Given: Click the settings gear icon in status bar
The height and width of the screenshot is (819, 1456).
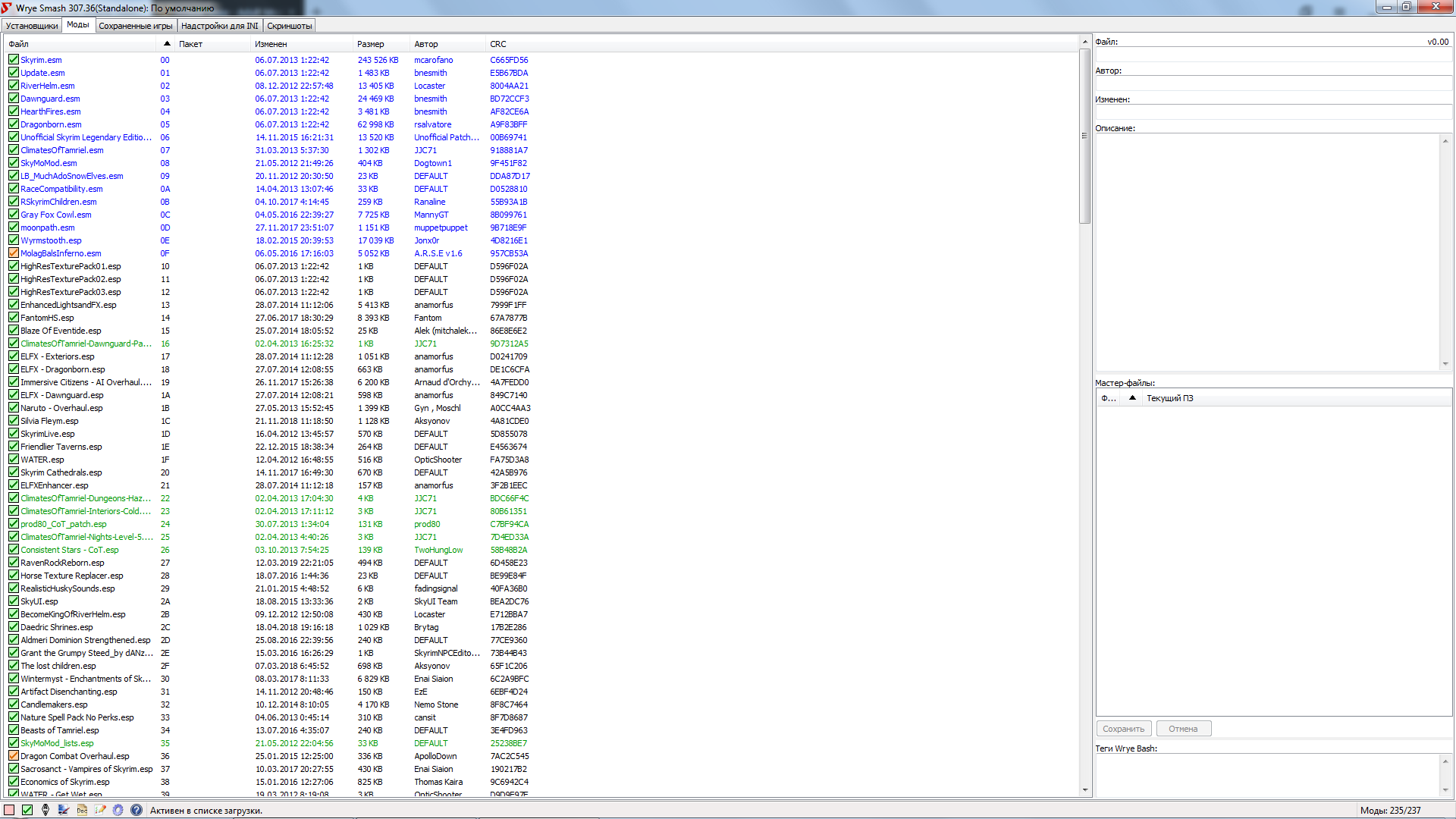Looking at the screenshot, I should (x=118, y=810).
